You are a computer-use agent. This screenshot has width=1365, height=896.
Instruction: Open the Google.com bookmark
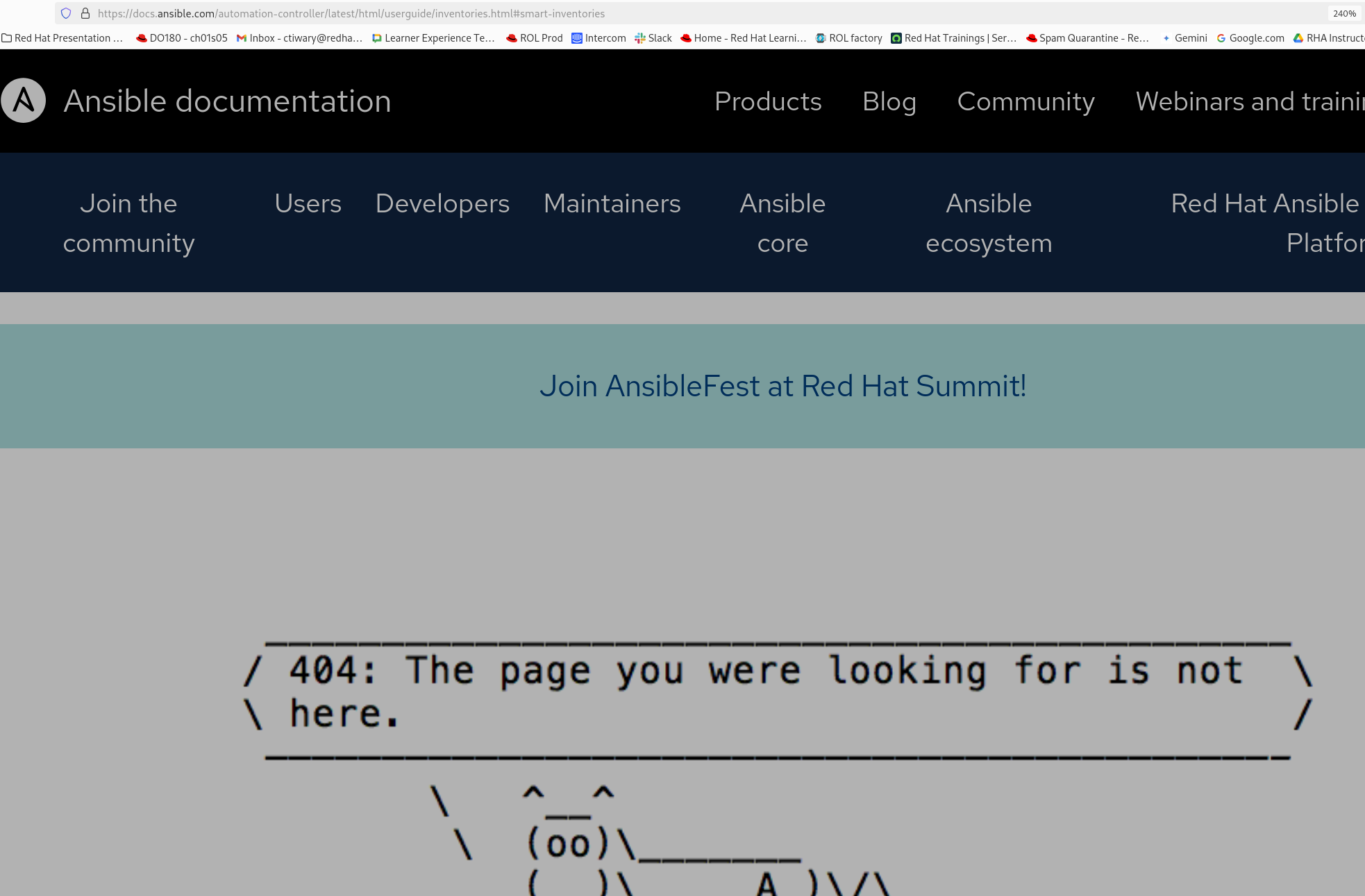tap(1250, 38)
